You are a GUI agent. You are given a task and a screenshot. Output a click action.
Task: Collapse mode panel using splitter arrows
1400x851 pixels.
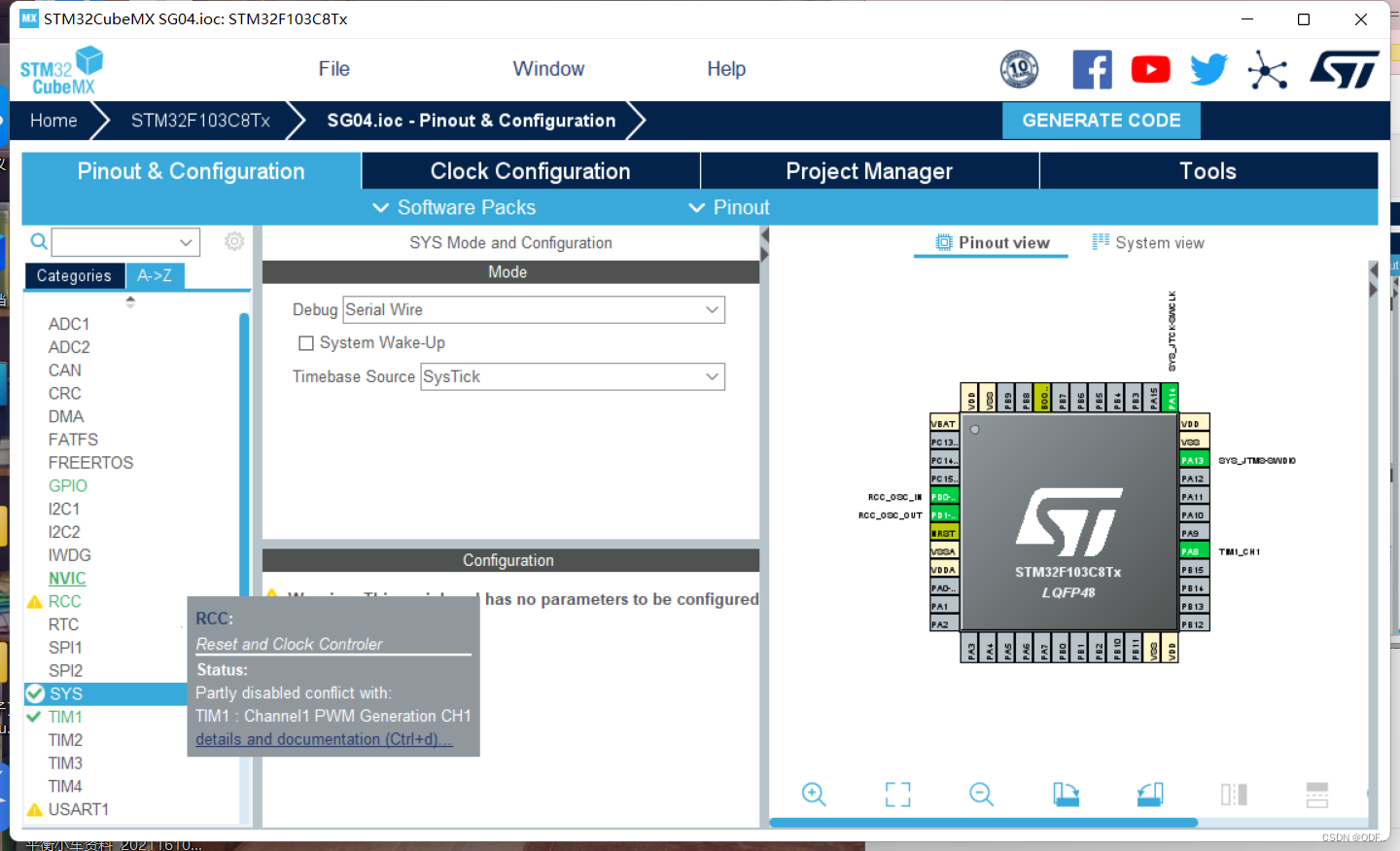[765, 245]
